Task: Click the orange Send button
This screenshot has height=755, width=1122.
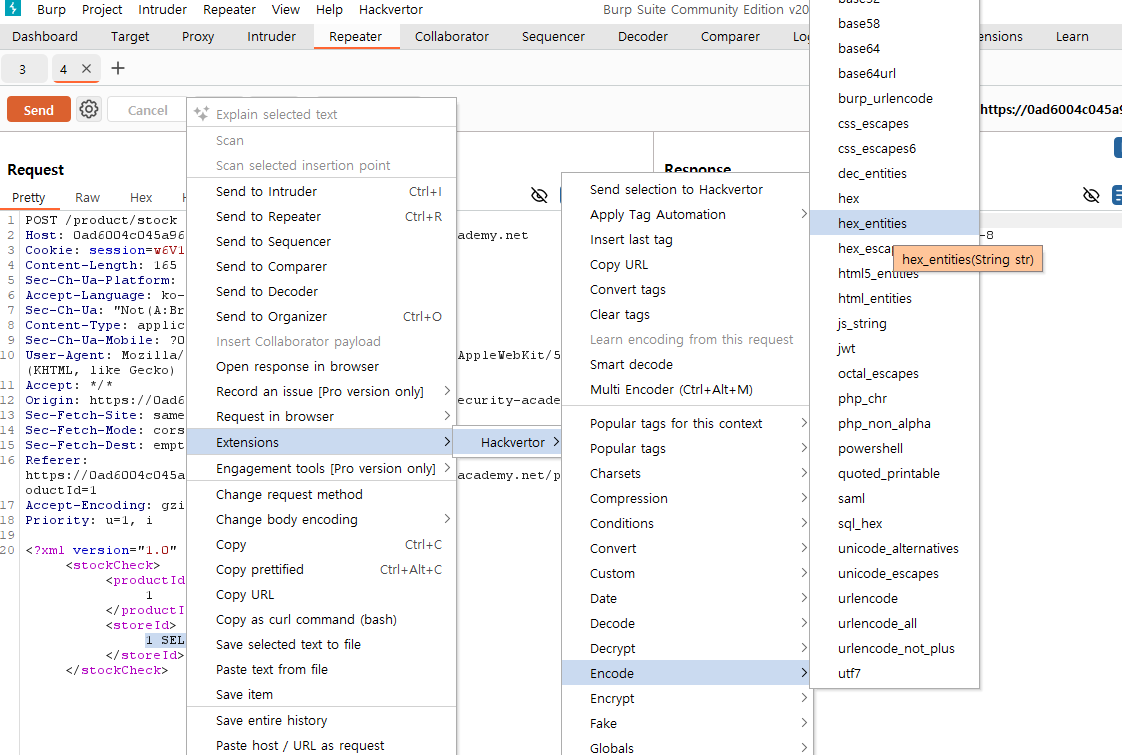Action: point(39,109)
